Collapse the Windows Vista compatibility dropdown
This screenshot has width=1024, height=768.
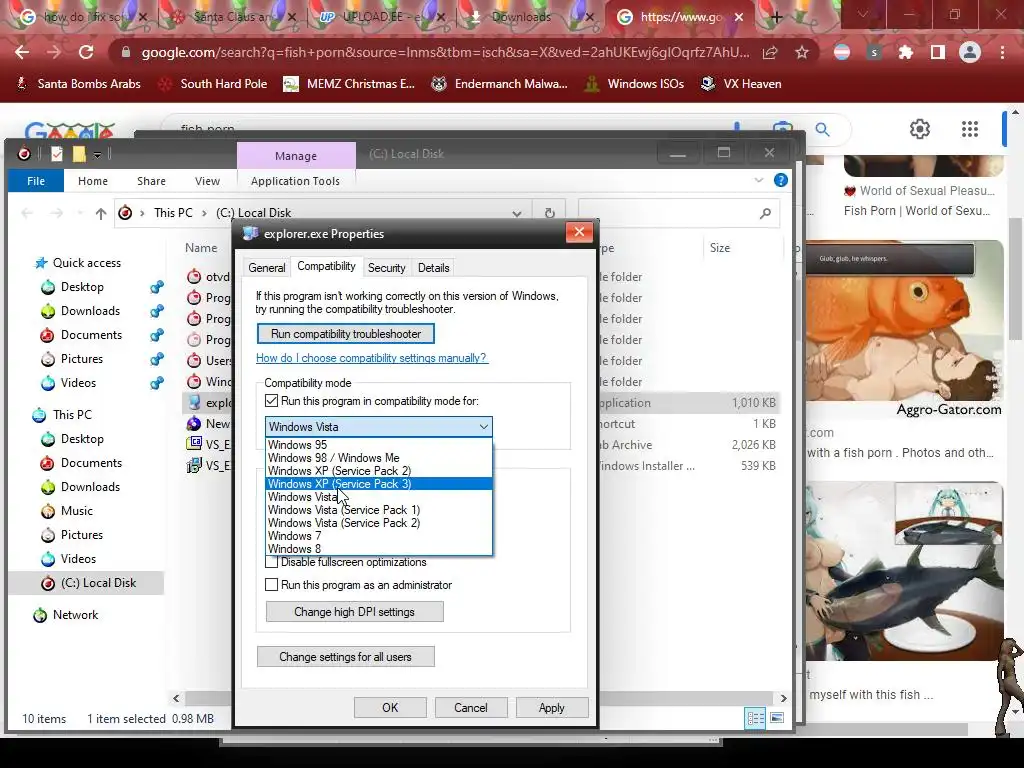tap(483, 427)
